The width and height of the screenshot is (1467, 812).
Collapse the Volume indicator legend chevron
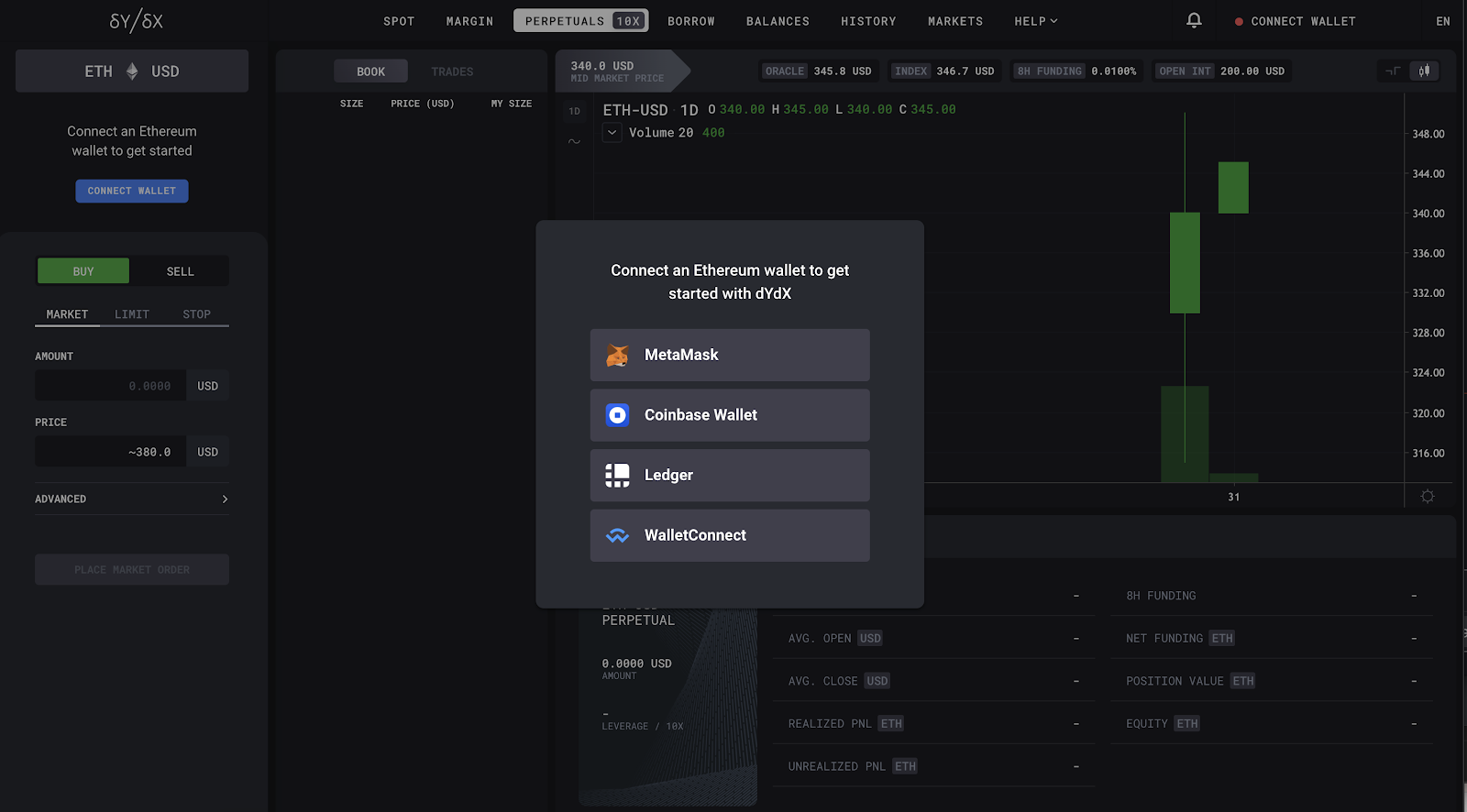[612, 133]
